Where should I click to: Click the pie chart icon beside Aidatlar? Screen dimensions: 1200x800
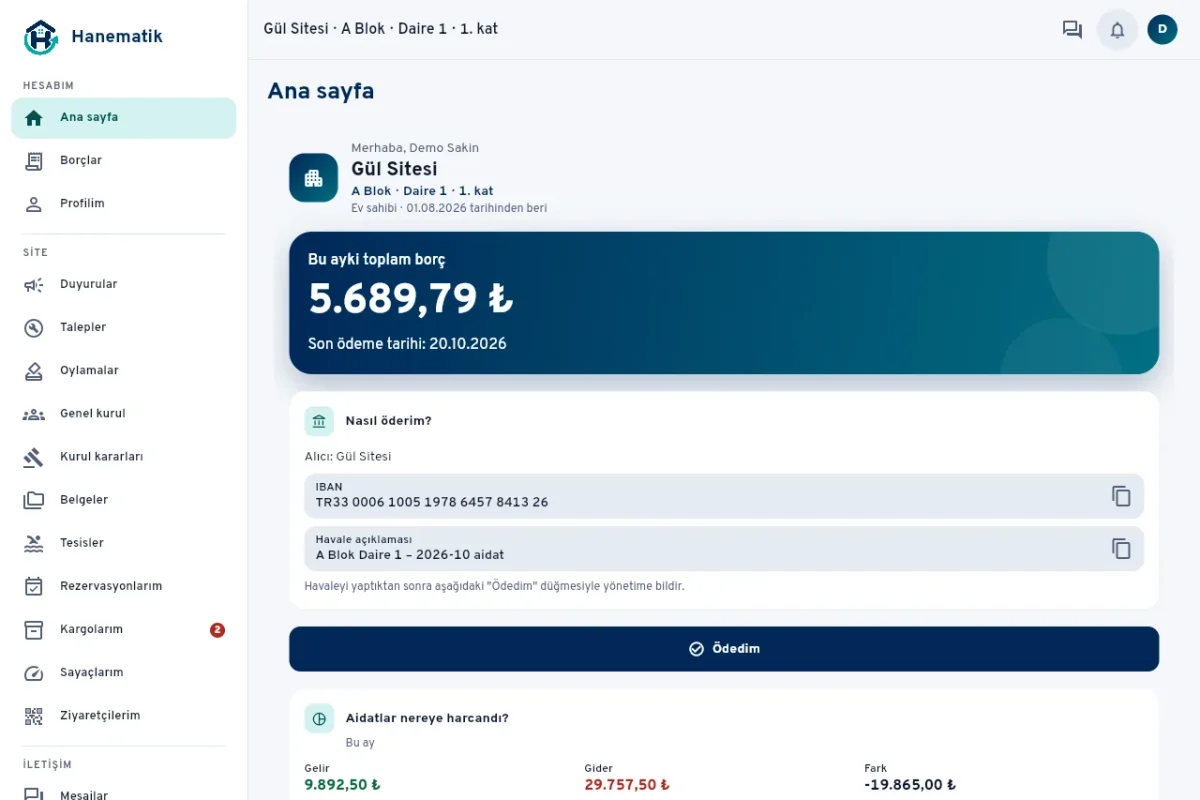click(x=319, y=718)
